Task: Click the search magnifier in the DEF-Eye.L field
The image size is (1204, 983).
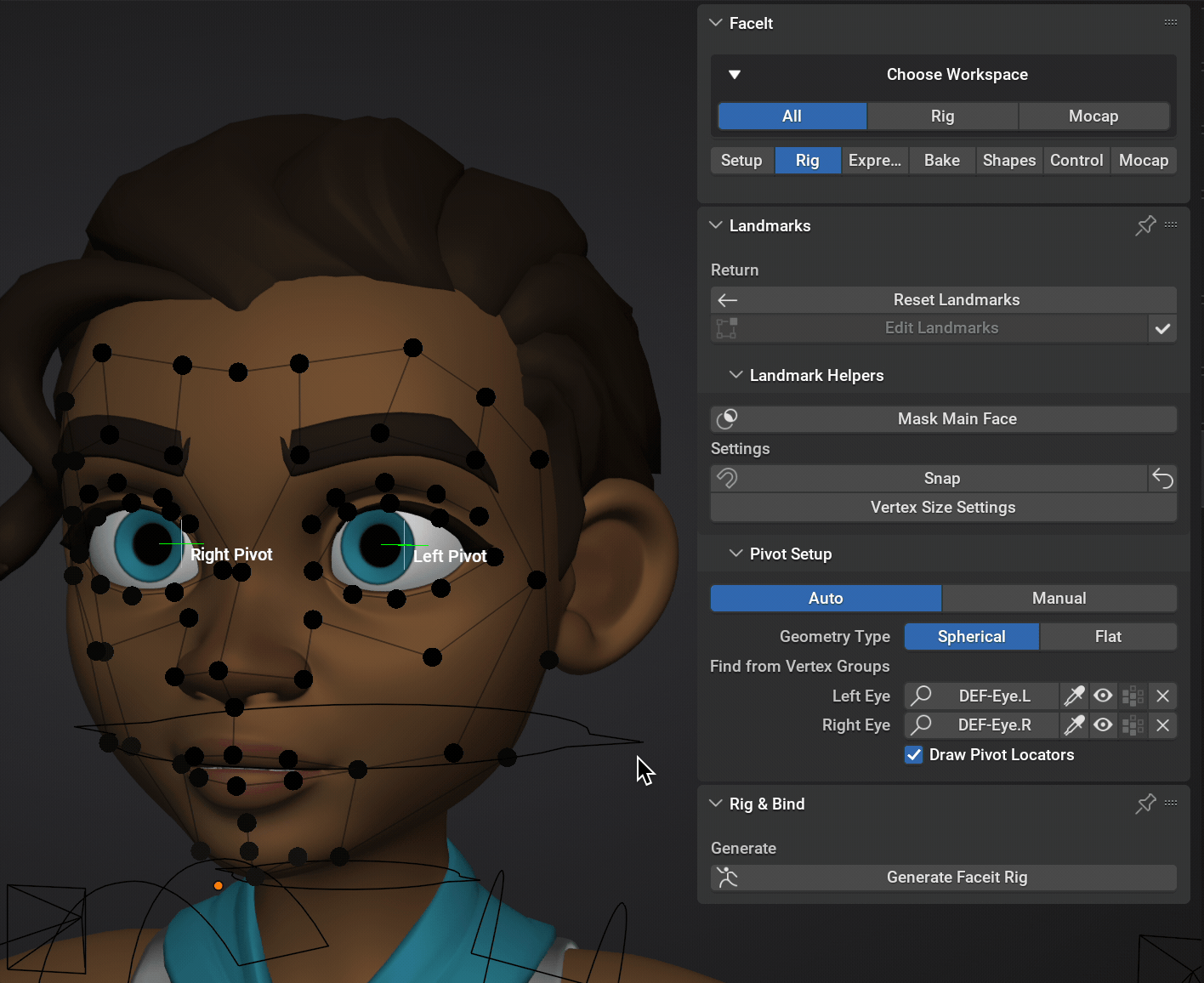Action: click(921, 696)
